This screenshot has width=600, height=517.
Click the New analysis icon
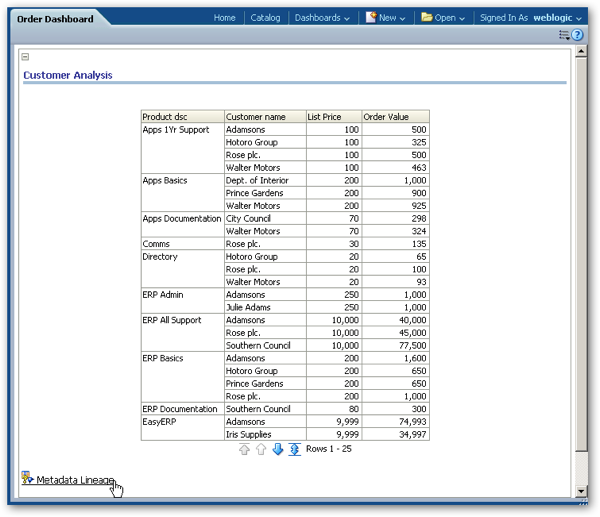click(x=371, y=17)
